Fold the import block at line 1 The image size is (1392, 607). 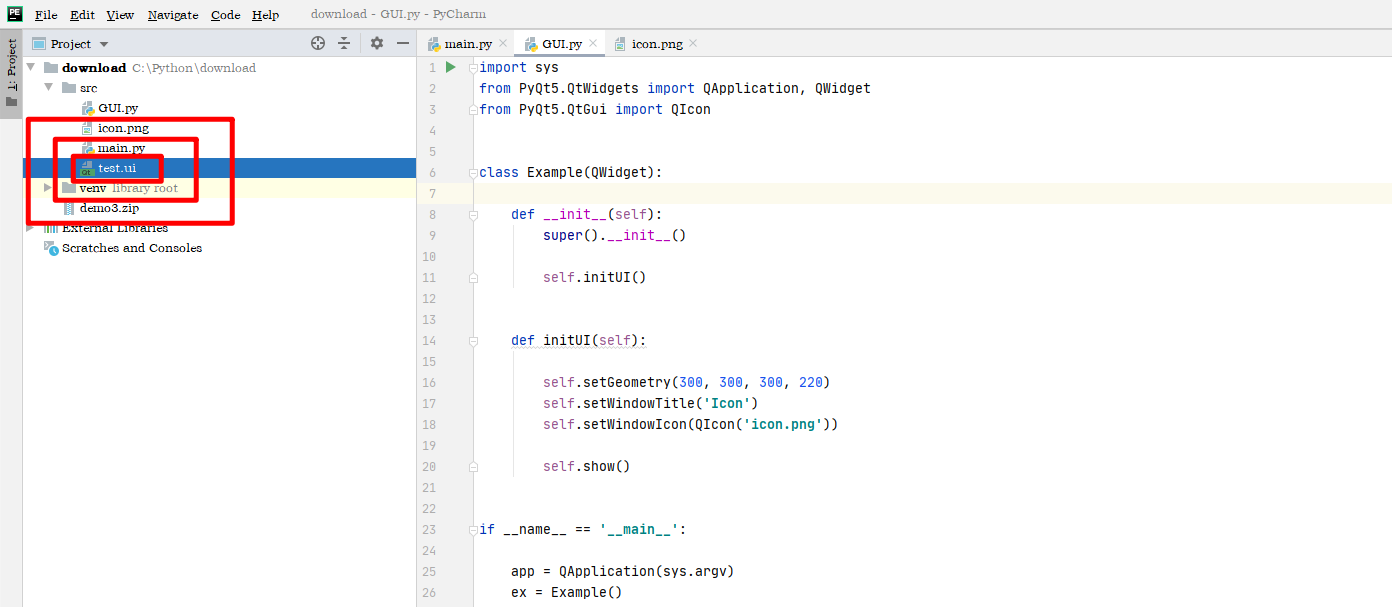point(474,67)
